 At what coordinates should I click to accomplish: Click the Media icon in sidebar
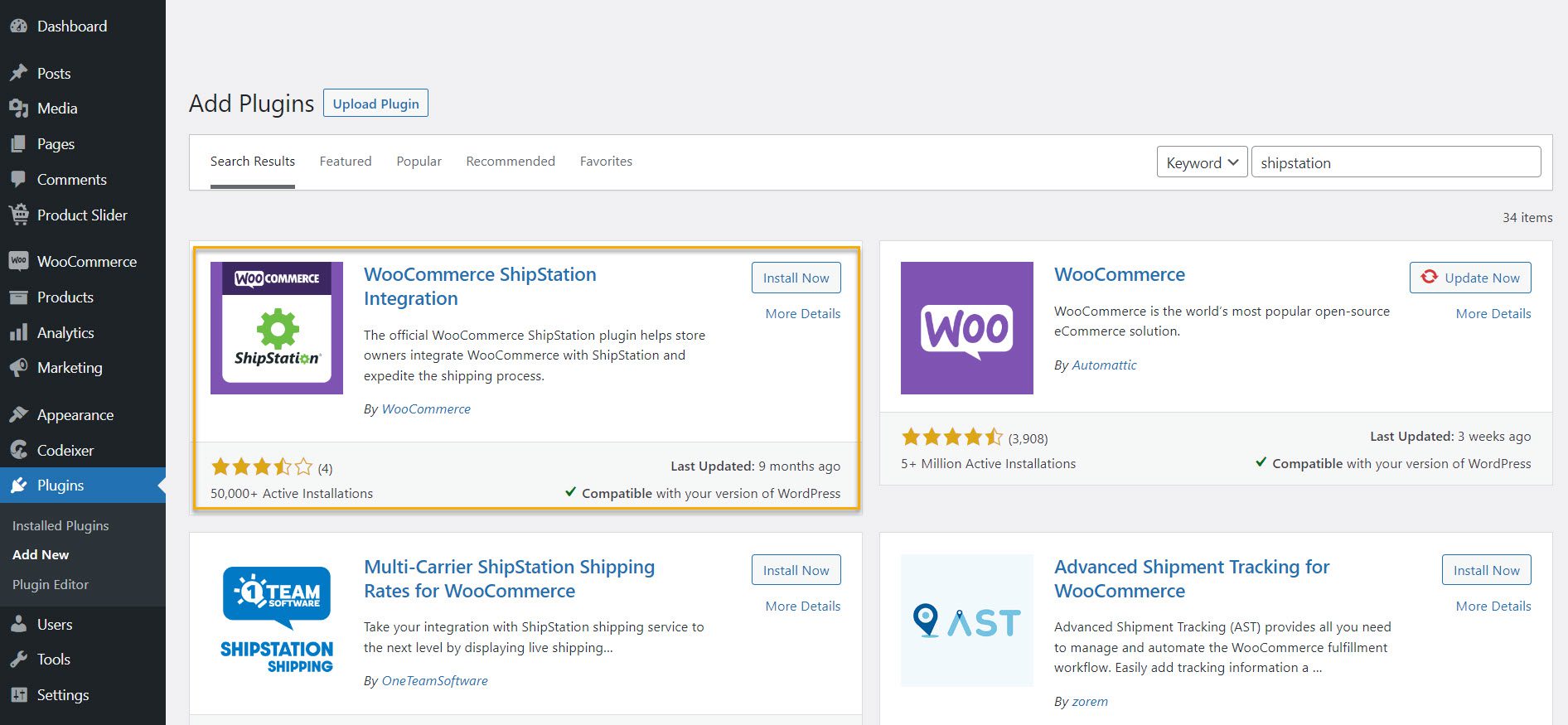pyautogui.click(x=18, y=109)
